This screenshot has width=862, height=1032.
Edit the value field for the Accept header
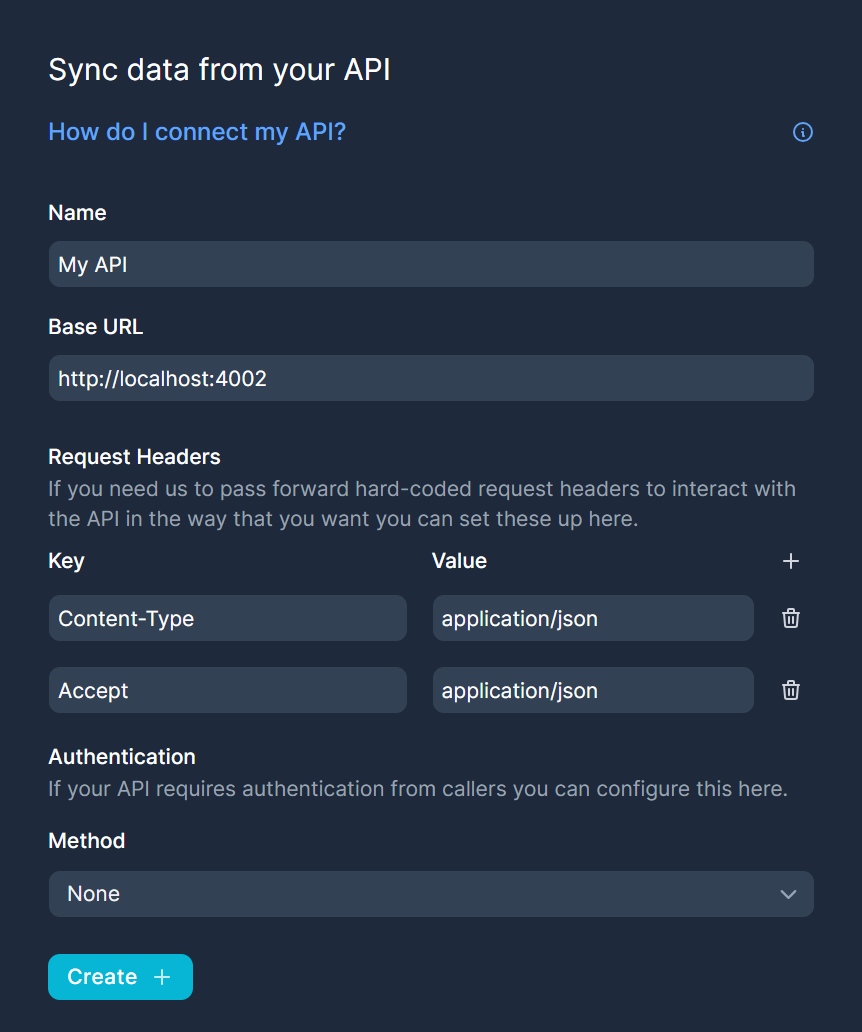tap(592, 690)
